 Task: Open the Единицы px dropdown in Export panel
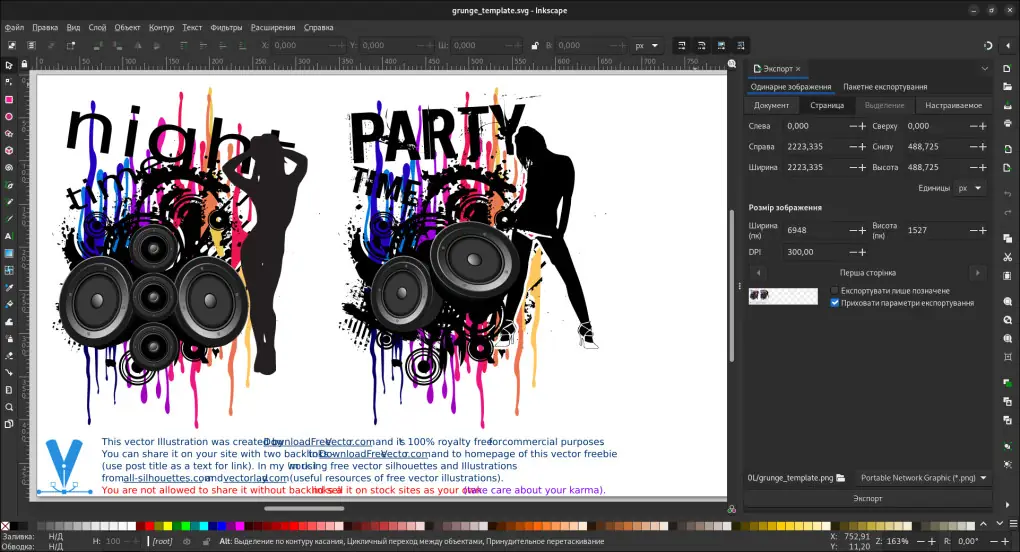[969, 188]
